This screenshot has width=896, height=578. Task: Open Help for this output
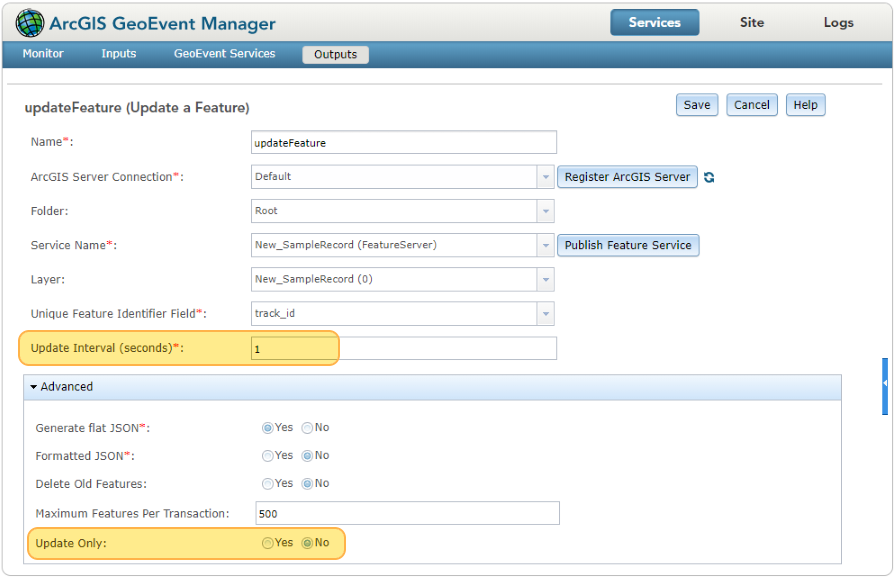[x=805, y=105]
